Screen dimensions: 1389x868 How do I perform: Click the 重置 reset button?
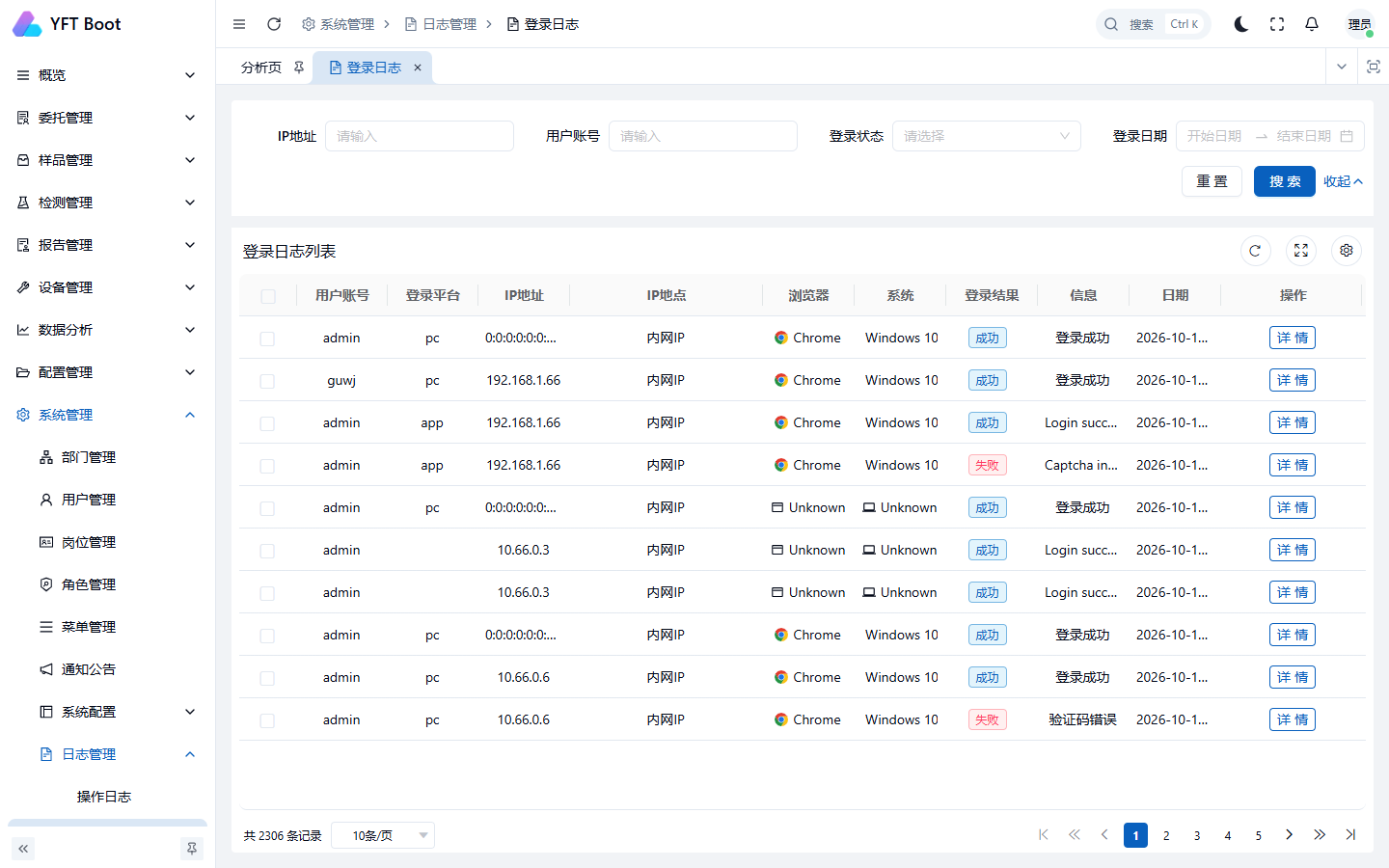(1212, 181)
